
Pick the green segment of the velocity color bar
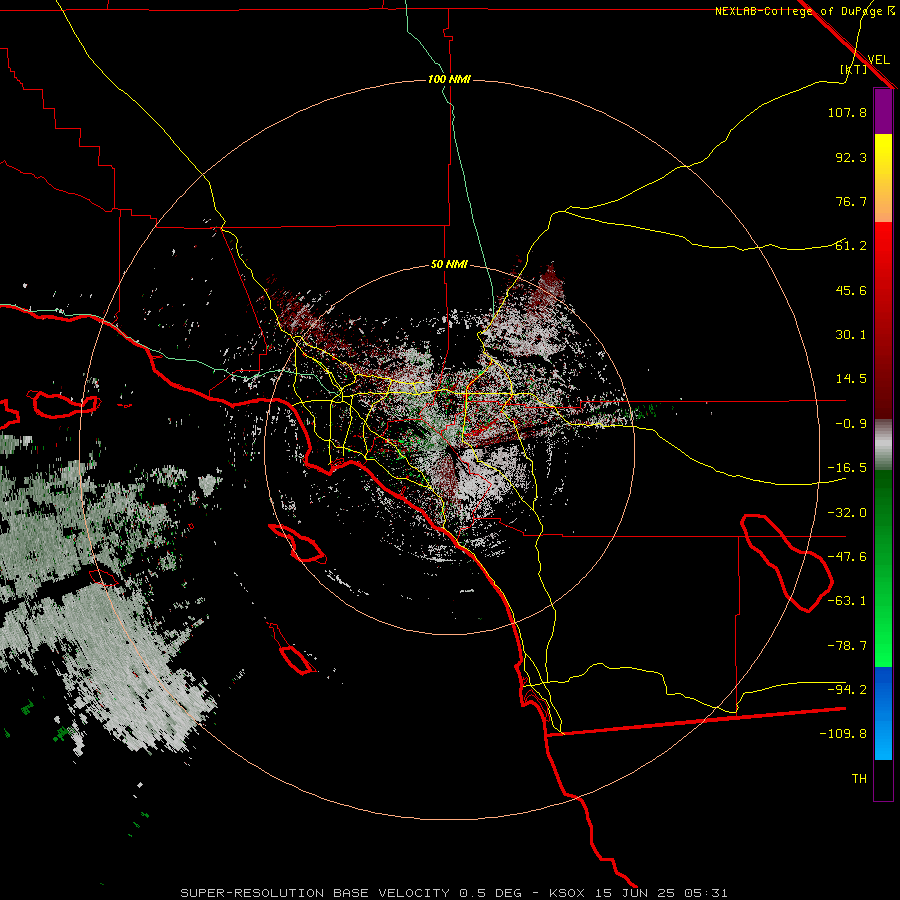pos(883,568)
